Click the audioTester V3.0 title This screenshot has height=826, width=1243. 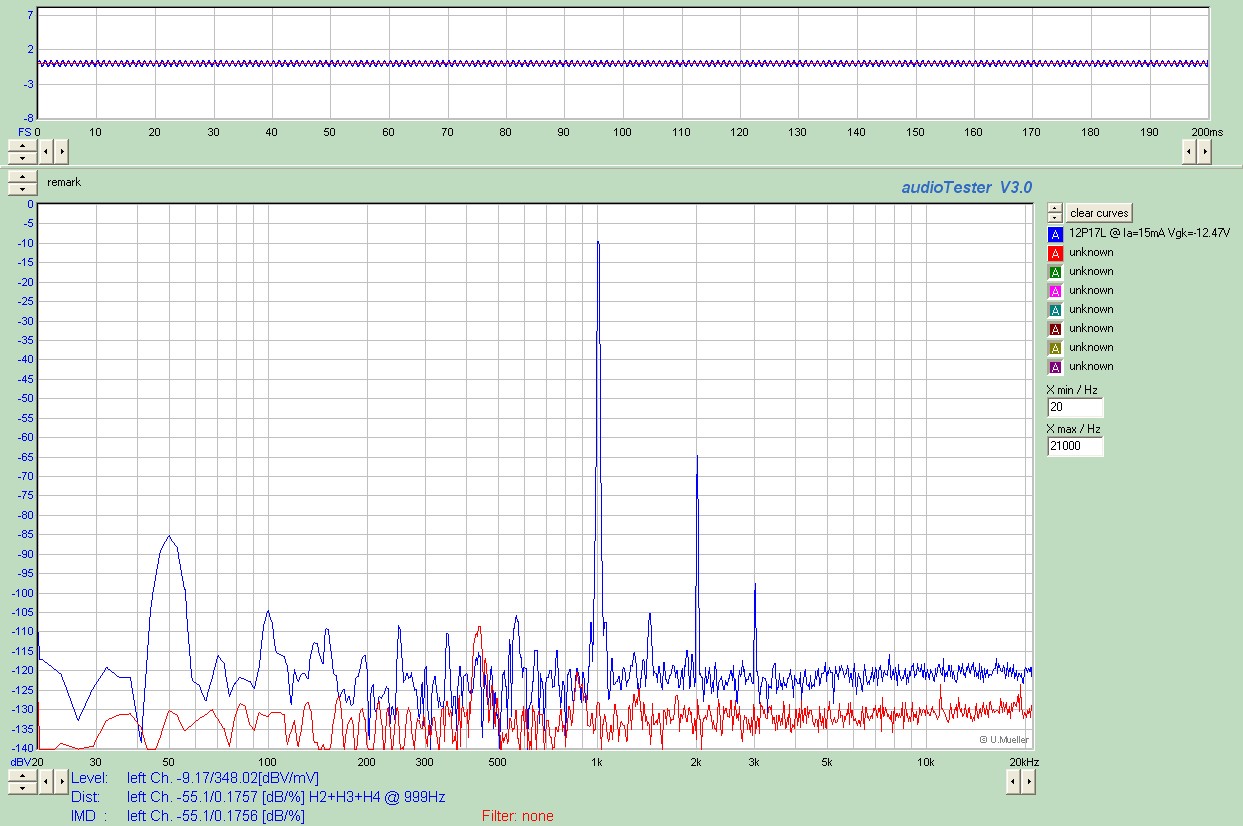[966, 187]
